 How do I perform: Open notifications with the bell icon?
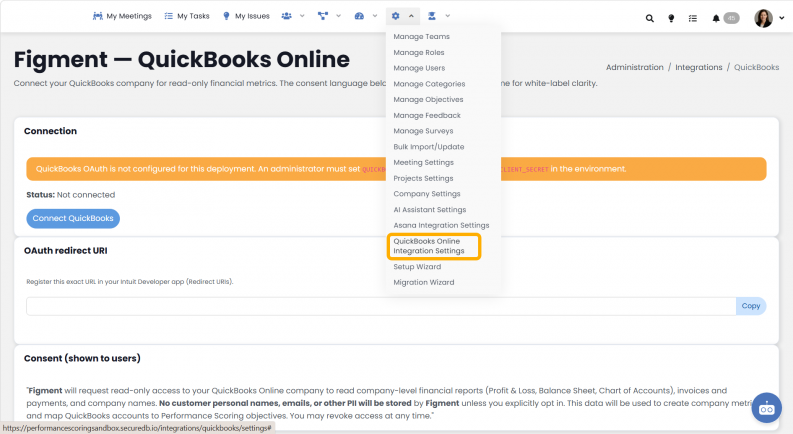716,19
